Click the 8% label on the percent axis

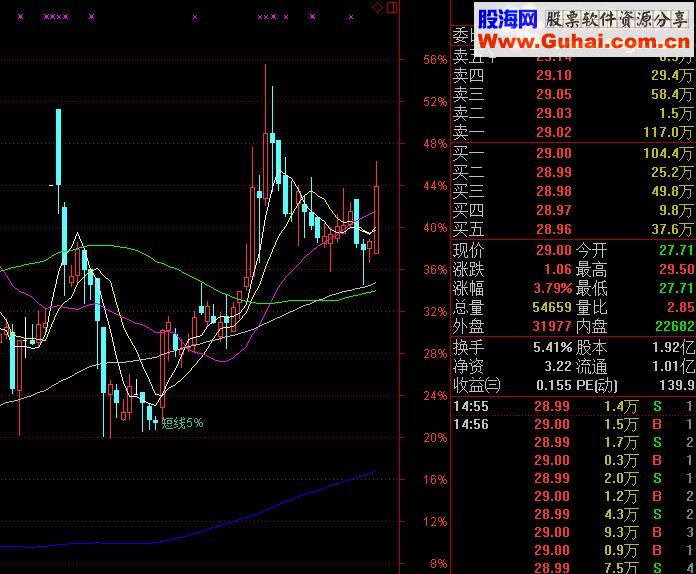[439, 564]
